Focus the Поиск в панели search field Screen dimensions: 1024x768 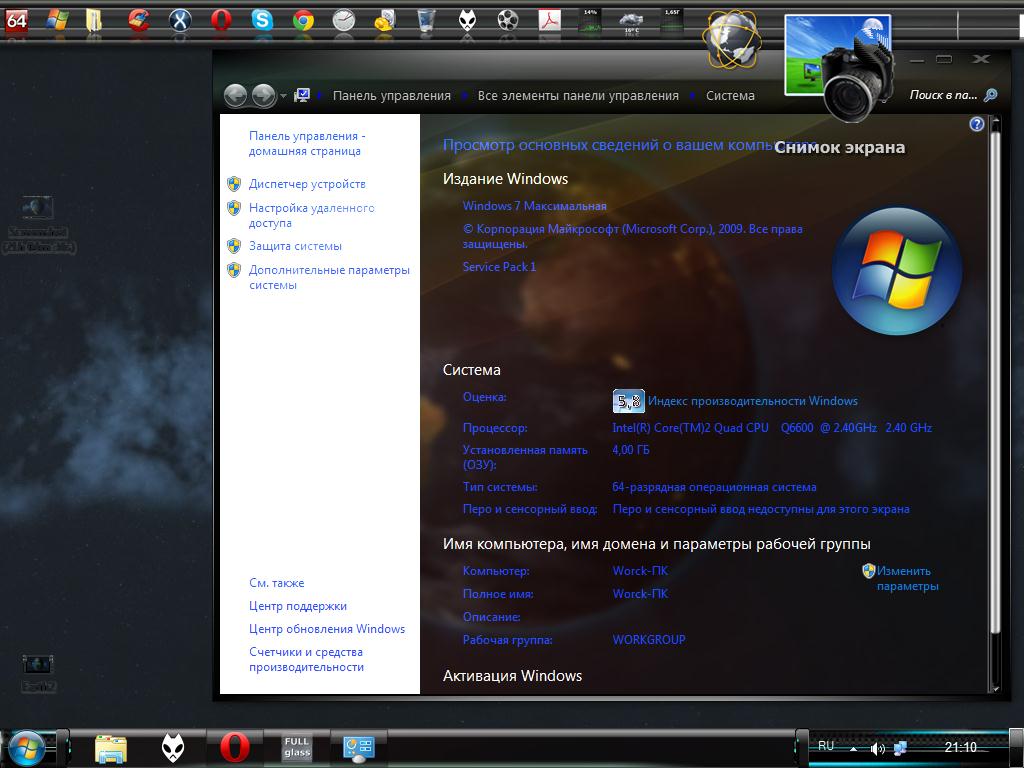click(944, 95)
